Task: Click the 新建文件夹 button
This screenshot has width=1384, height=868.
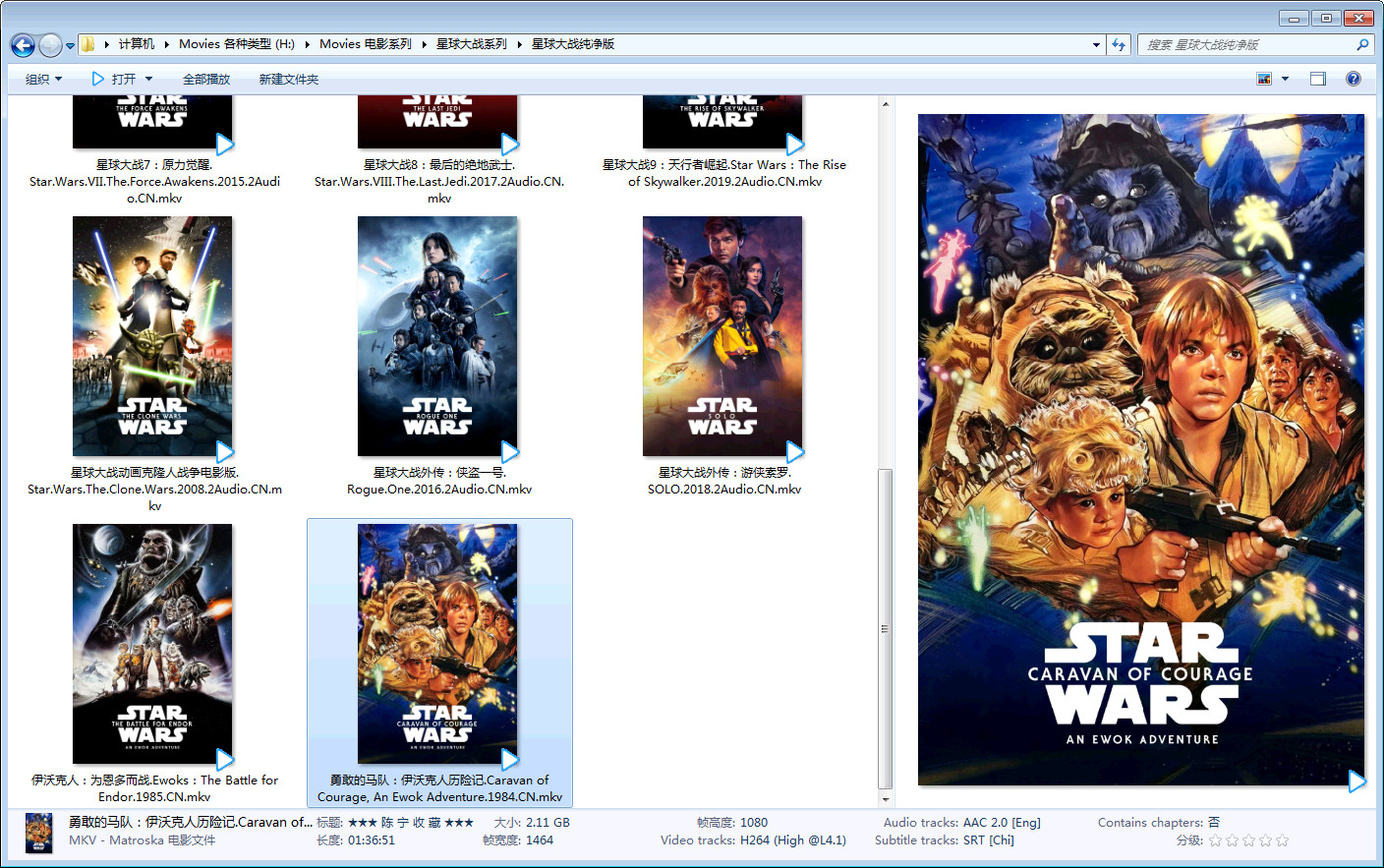Action: pyautogui.click(x=288, y=79)
